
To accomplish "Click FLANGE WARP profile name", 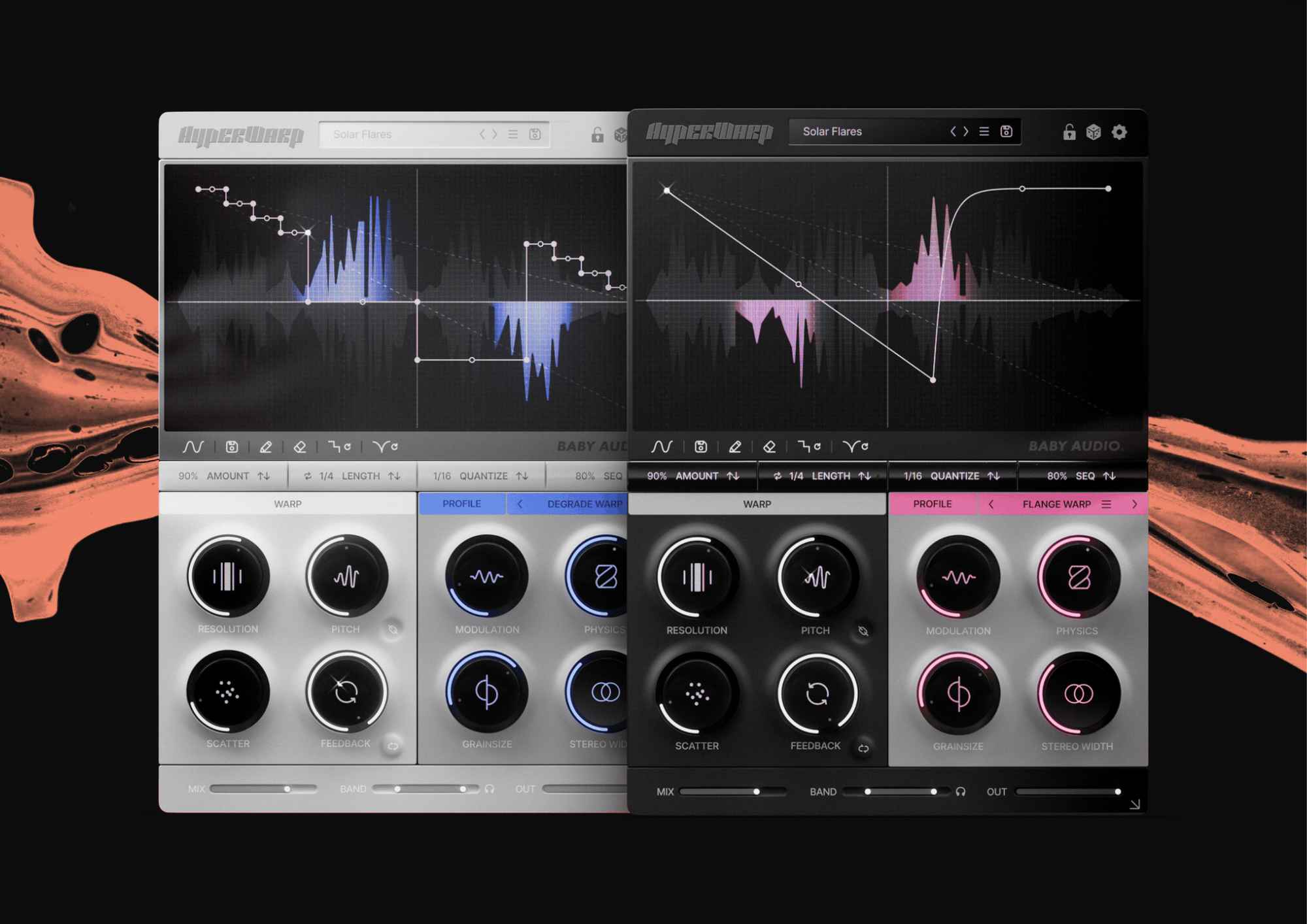I will pos(1057,504).
